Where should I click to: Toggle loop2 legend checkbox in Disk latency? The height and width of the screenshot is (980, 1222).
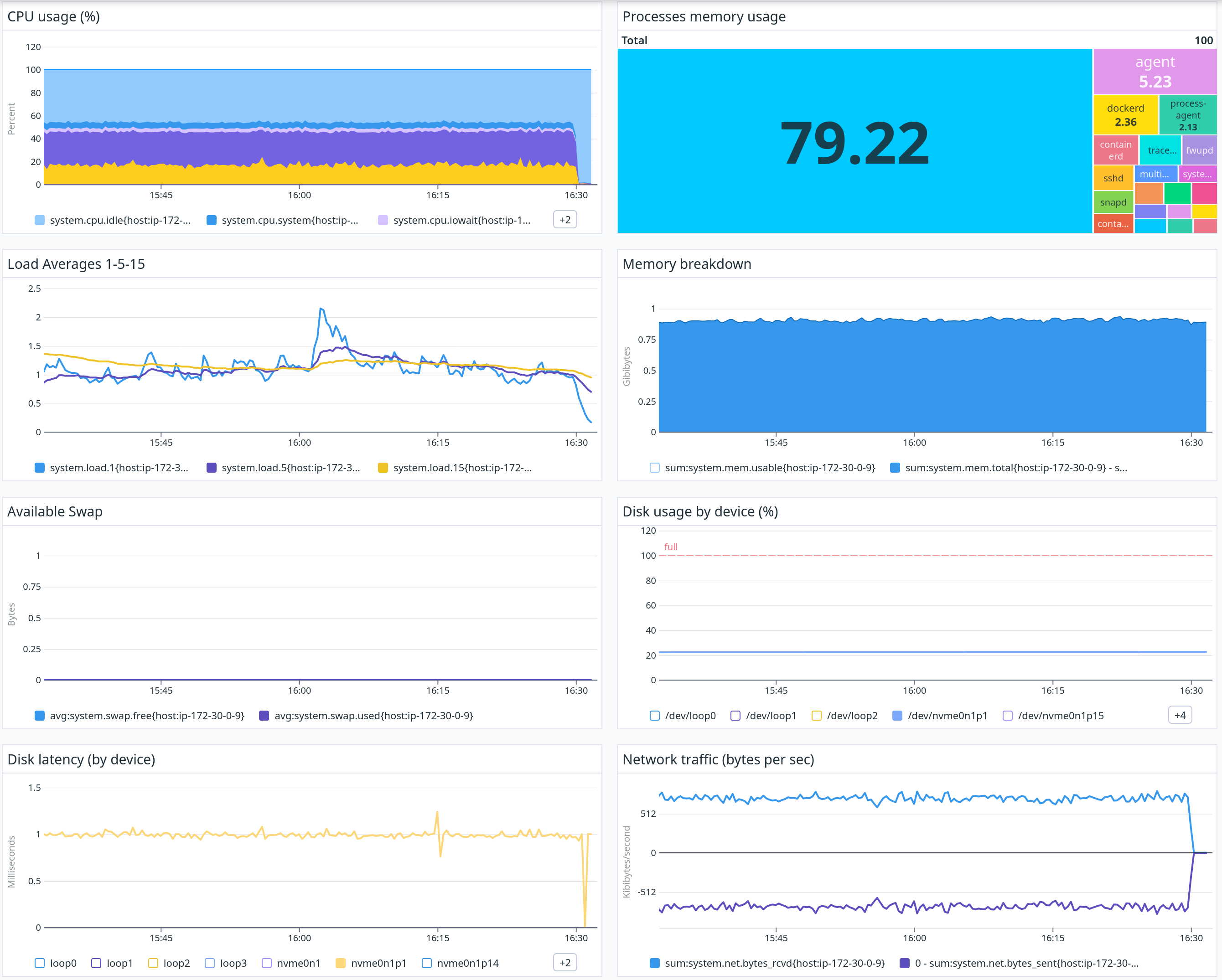point(153,964)
